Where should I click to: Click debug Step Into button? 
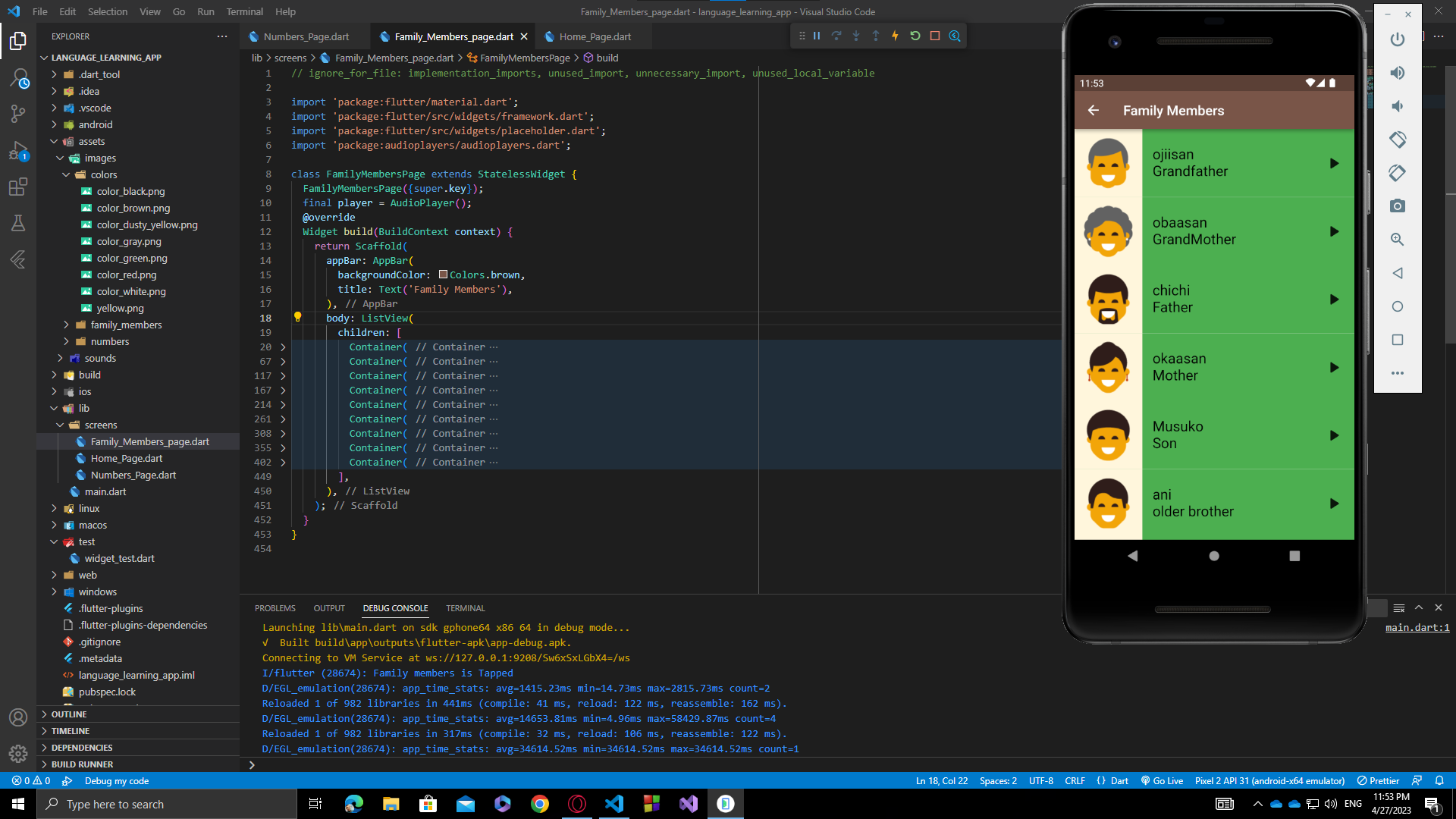click(x=856, y=36)
